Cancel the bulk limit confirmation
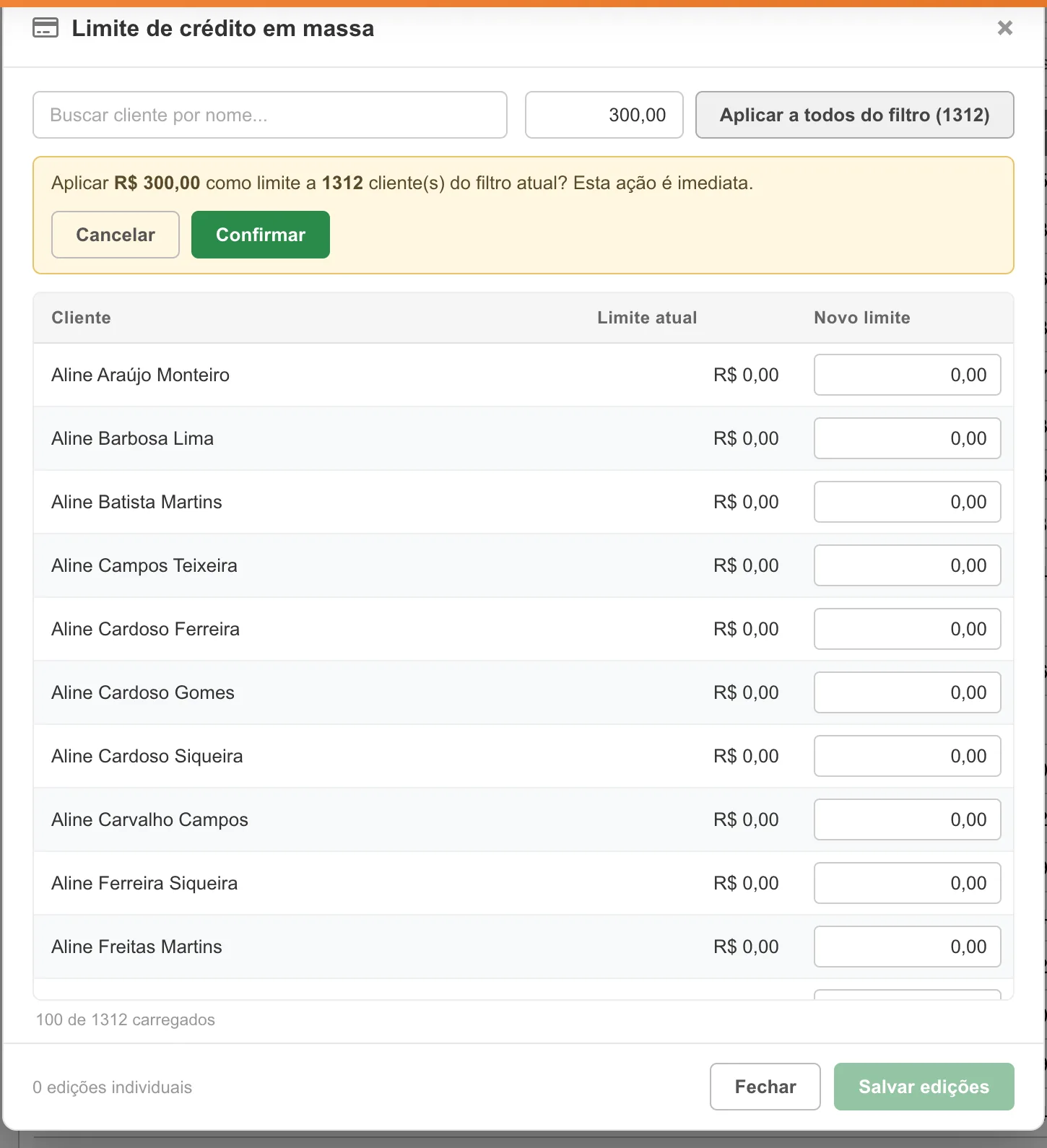The height and width of the screenshot is (1148, 1047). 116,235
